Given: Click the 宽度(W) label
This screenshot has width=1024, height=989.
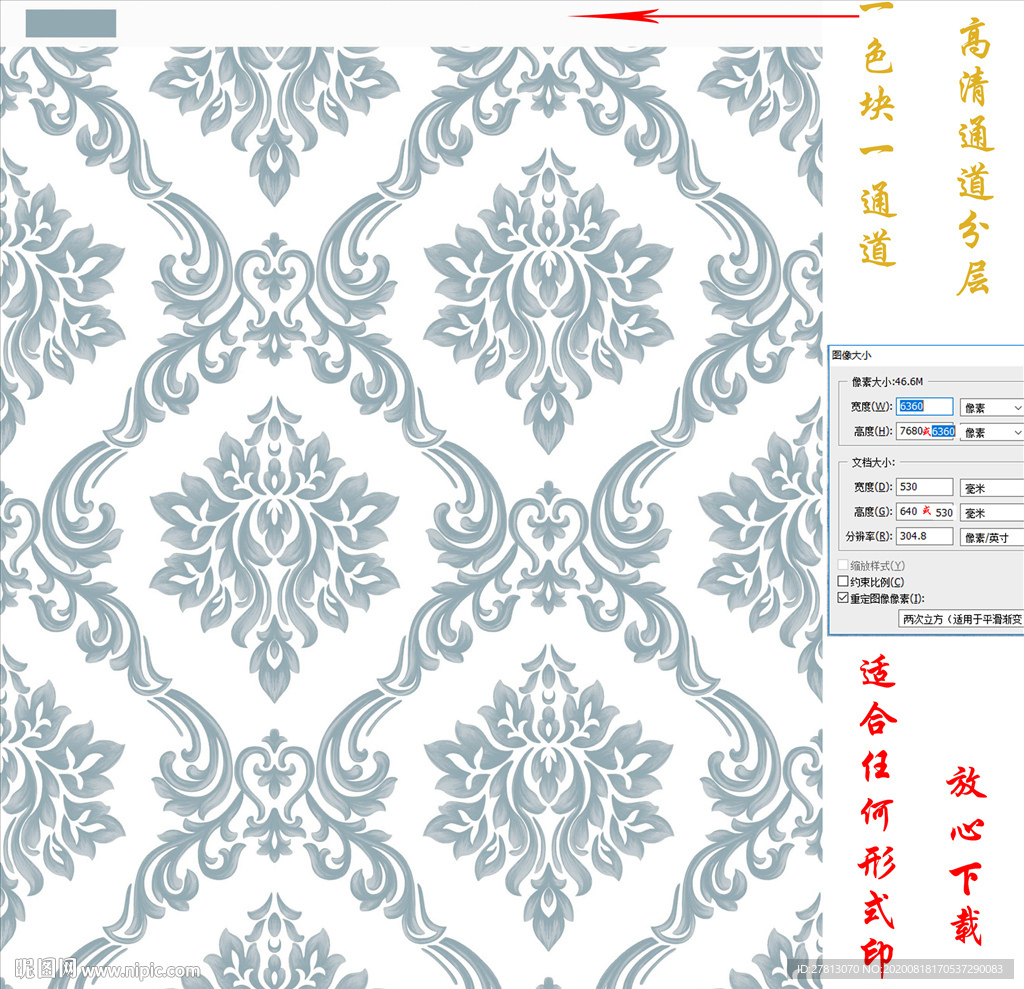Looking at the screenshot, I should [871, 406].
